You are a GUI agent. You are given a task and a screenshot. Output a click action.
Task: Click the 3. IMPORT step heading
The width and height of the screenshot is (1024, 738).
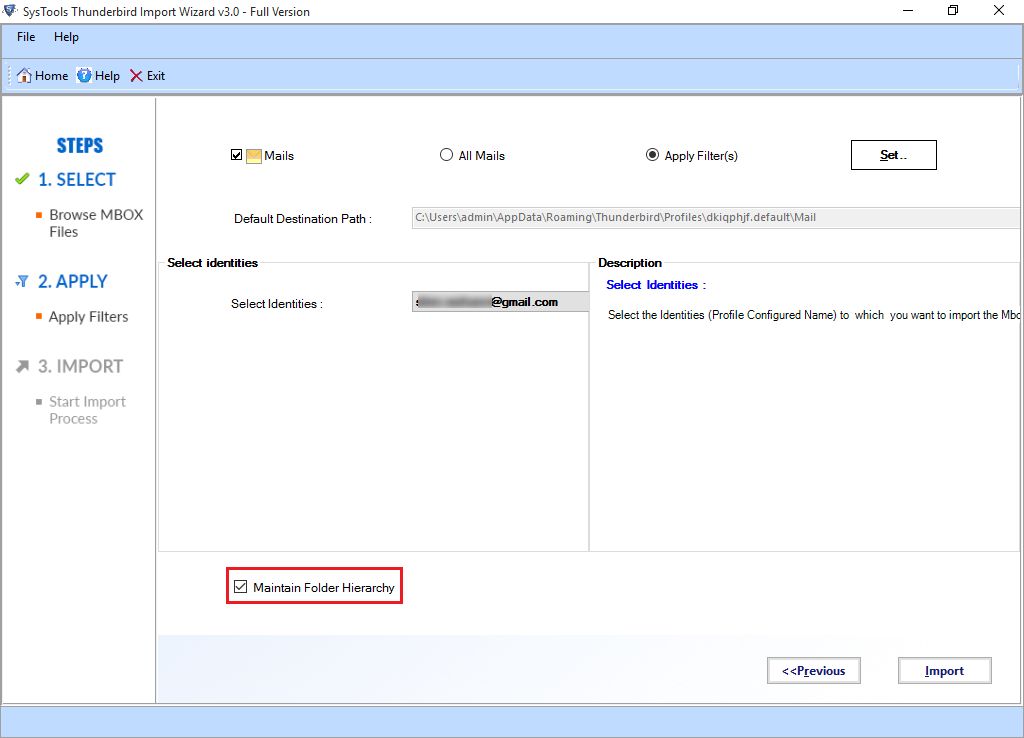[80, 366]
